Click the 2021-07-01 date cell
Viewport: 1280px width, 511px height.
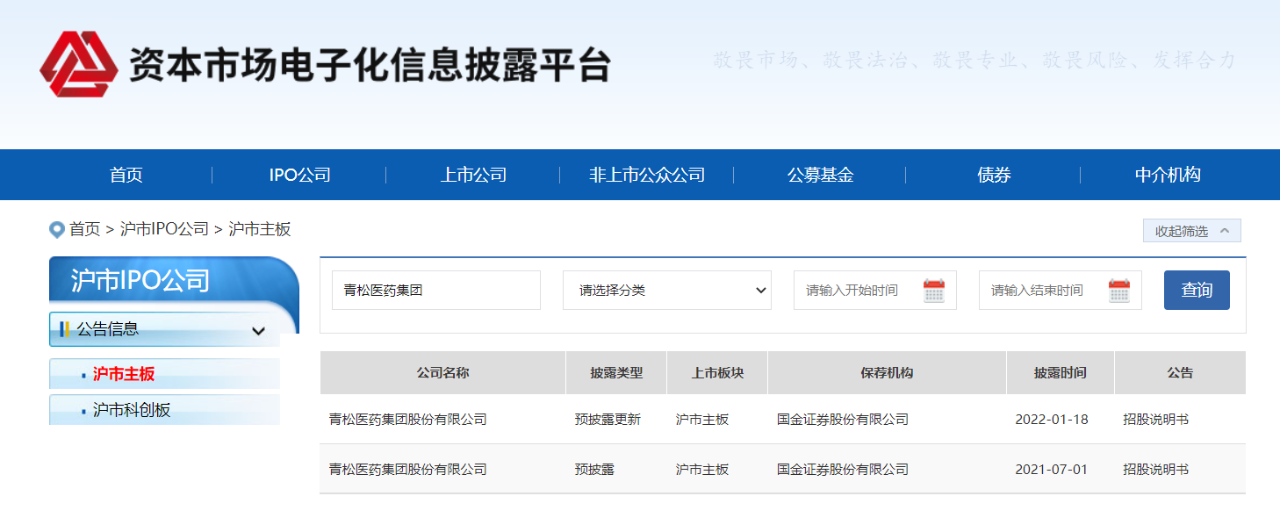1051,469
